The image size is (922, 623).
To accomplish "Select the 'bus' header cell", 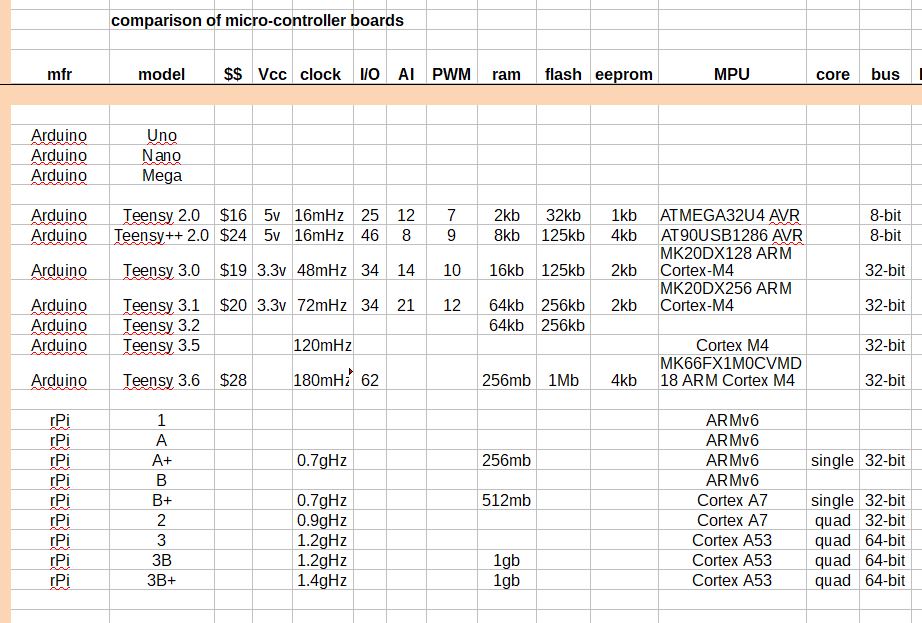I will tap(886, 75).
